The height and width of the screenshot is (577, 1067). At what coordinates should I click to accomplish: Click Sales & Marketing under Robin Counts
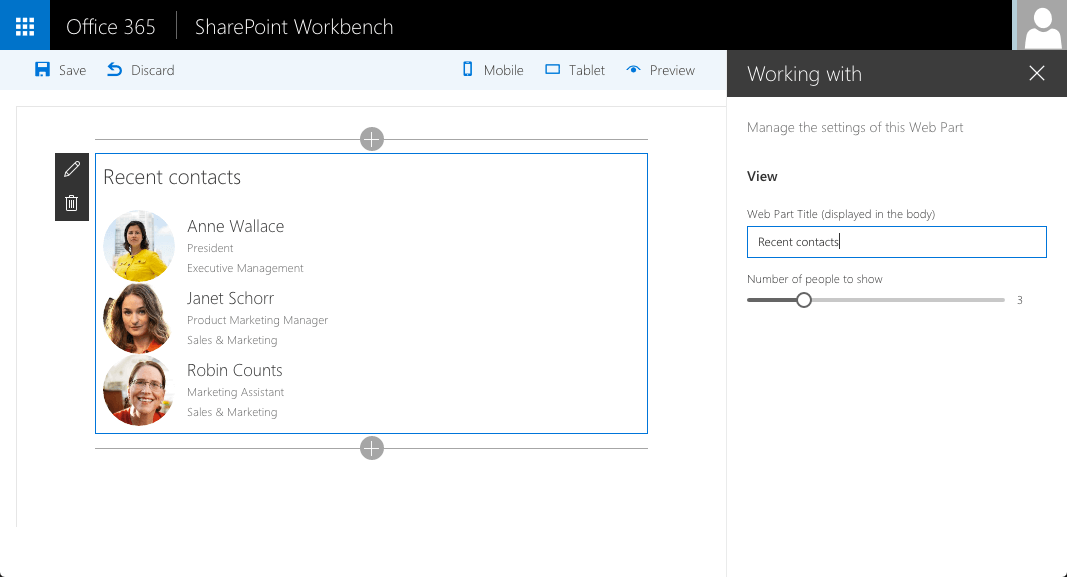click(232, 412)
